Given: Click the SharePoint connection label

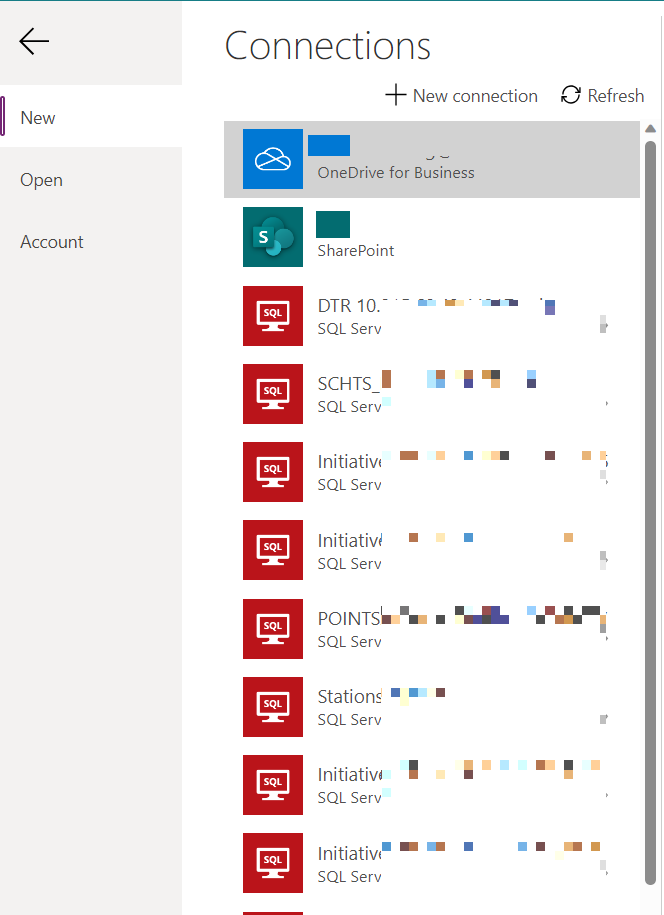Looking at the screenshot, I should point(355,250).
